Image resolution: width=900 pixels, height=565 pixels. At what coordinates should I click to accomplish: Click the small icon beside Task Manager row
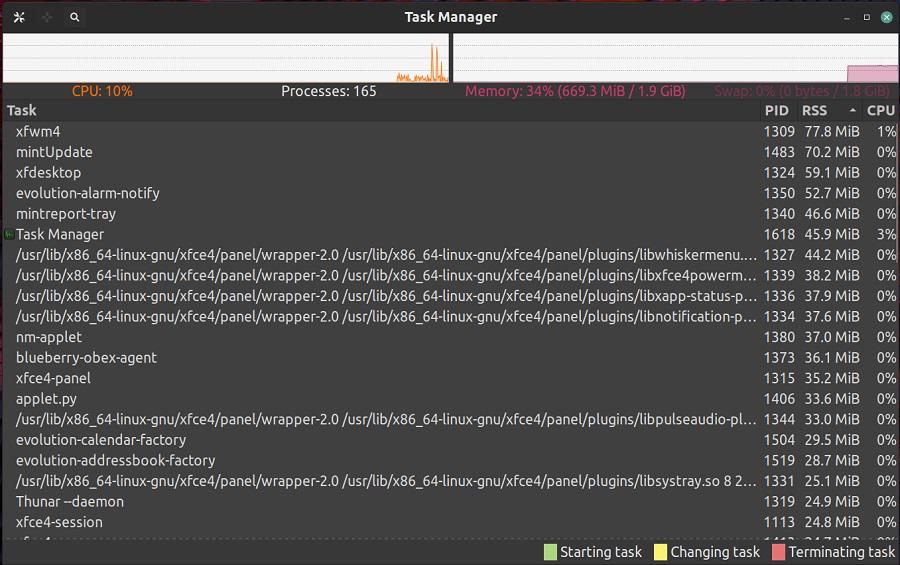[9, 234]
